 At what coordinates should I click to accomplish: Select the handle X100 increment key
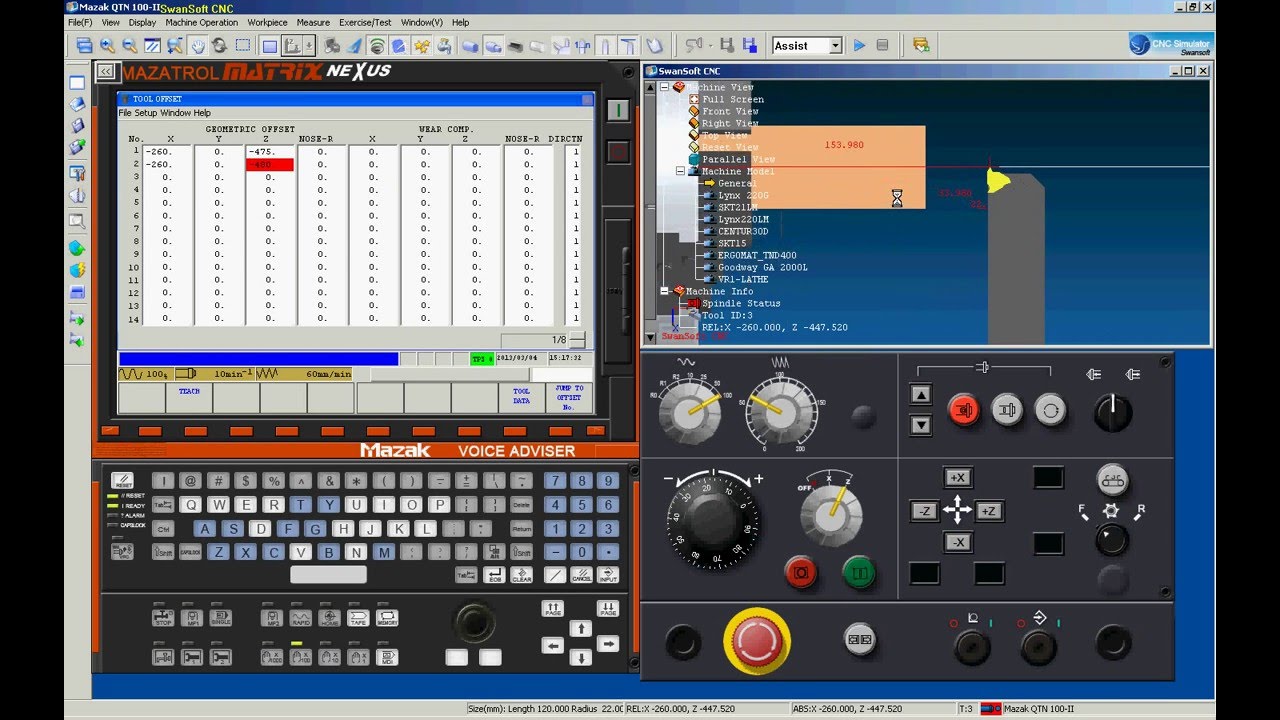[x=300, y=657]
